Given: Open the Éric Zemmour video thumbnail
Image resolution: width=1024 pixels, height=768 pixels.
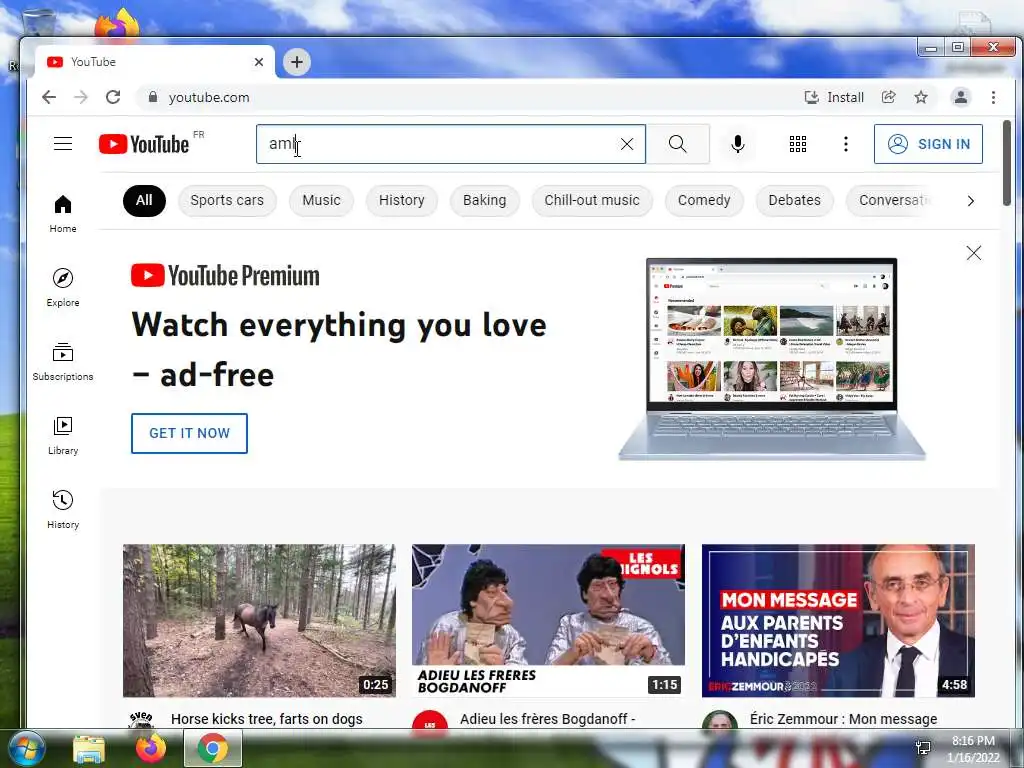Looking at the screenshot, I should pyautogui.click(x=838, y=620).
